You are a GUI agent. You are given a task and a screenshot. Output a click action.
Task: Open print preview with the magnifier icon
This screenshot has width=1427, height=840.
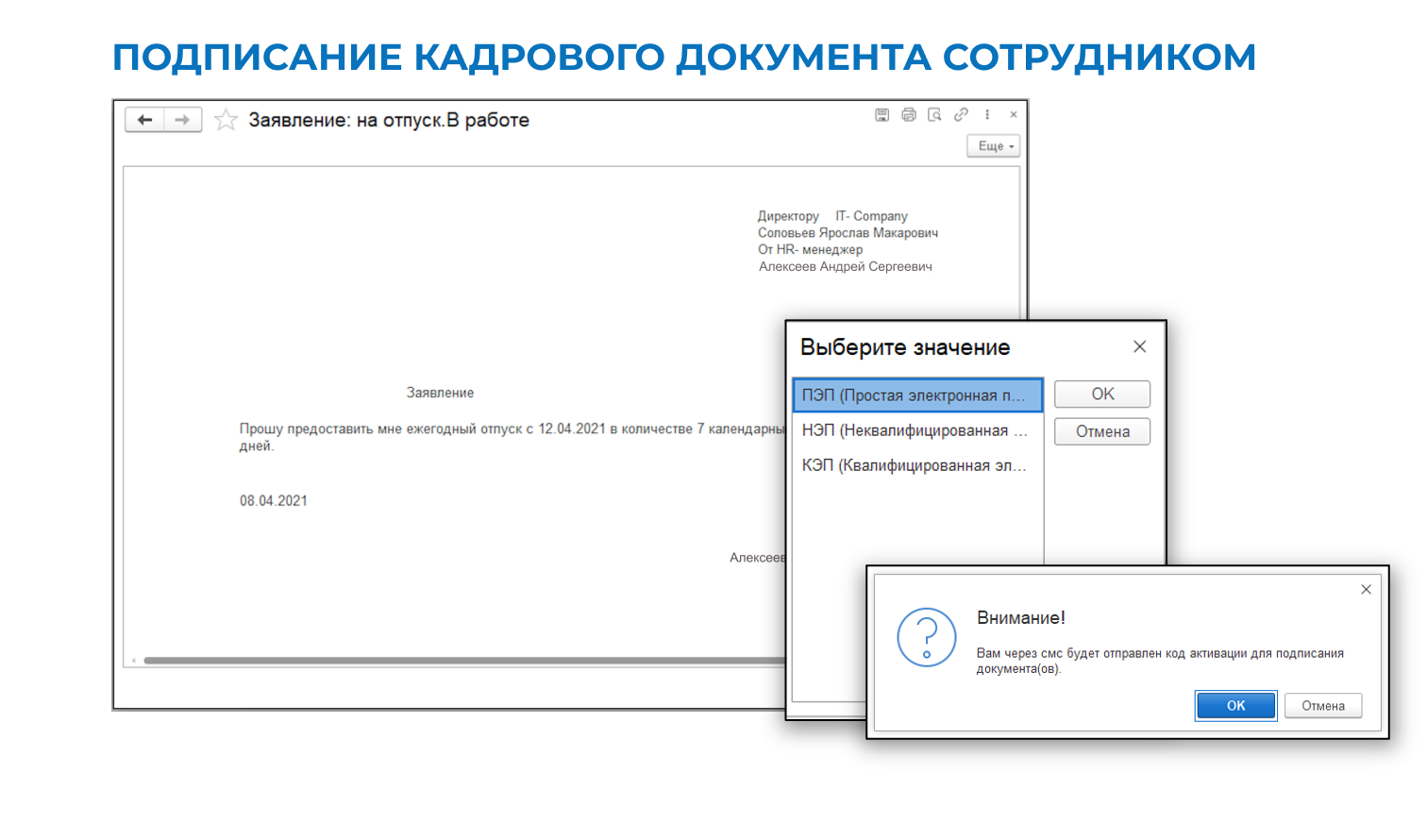[x=934, y=114]
